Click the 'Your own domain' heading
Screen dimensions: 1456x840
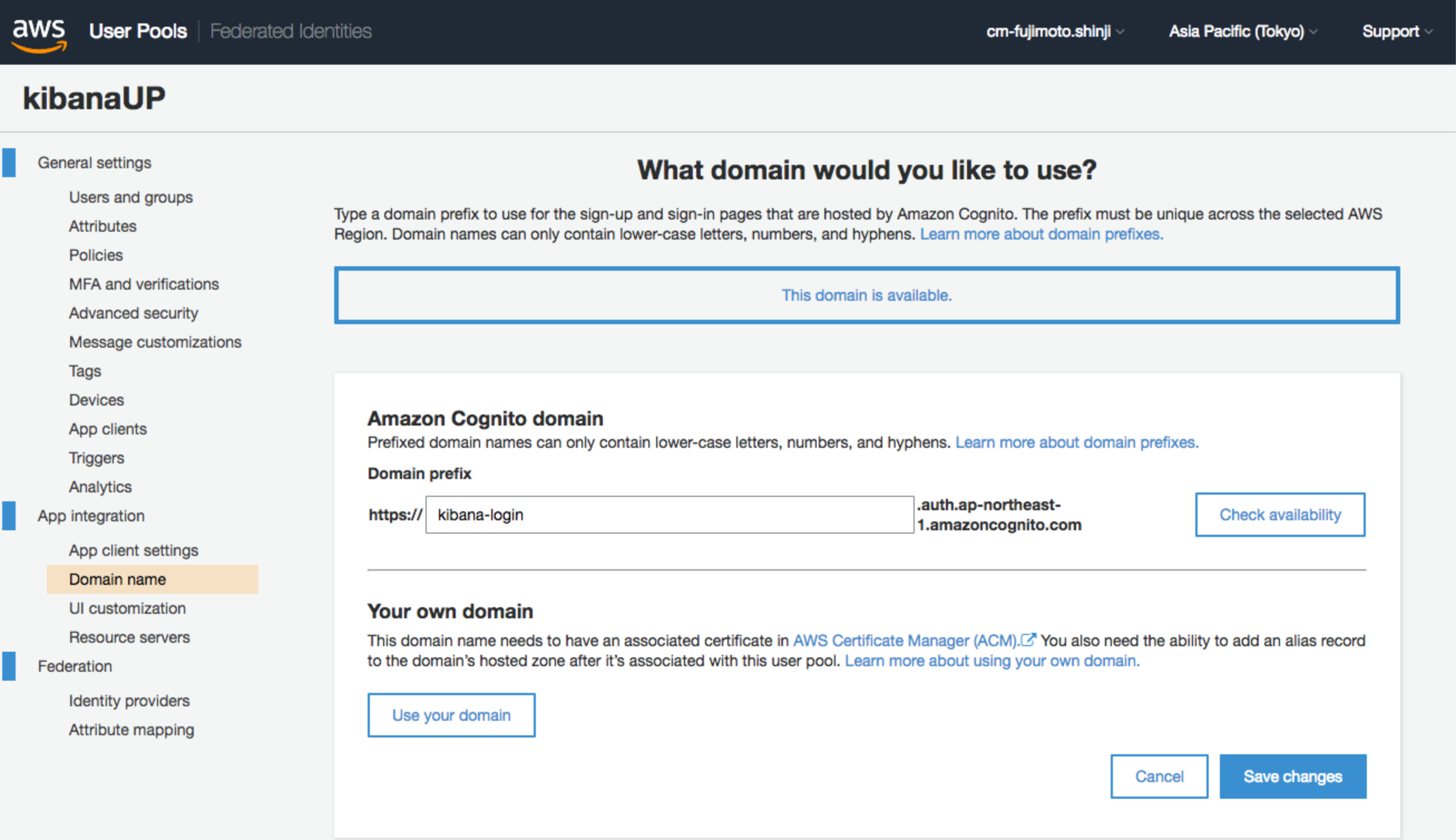click(450, 611)
